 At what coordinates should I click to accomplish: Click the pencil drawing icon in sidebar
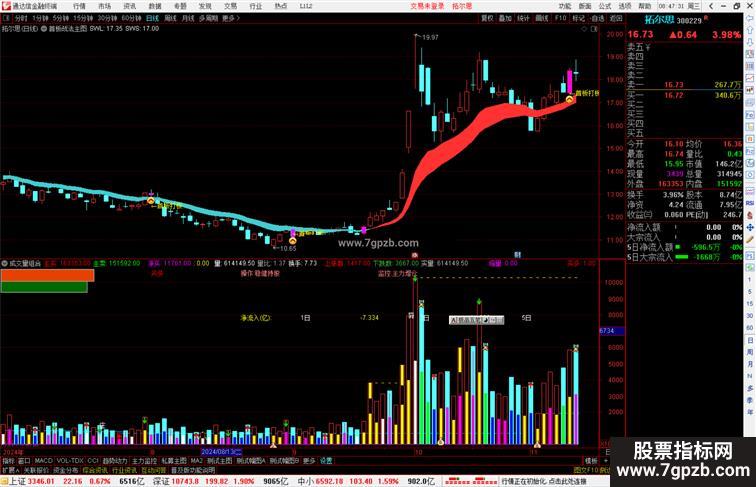[x=750, y=239]
